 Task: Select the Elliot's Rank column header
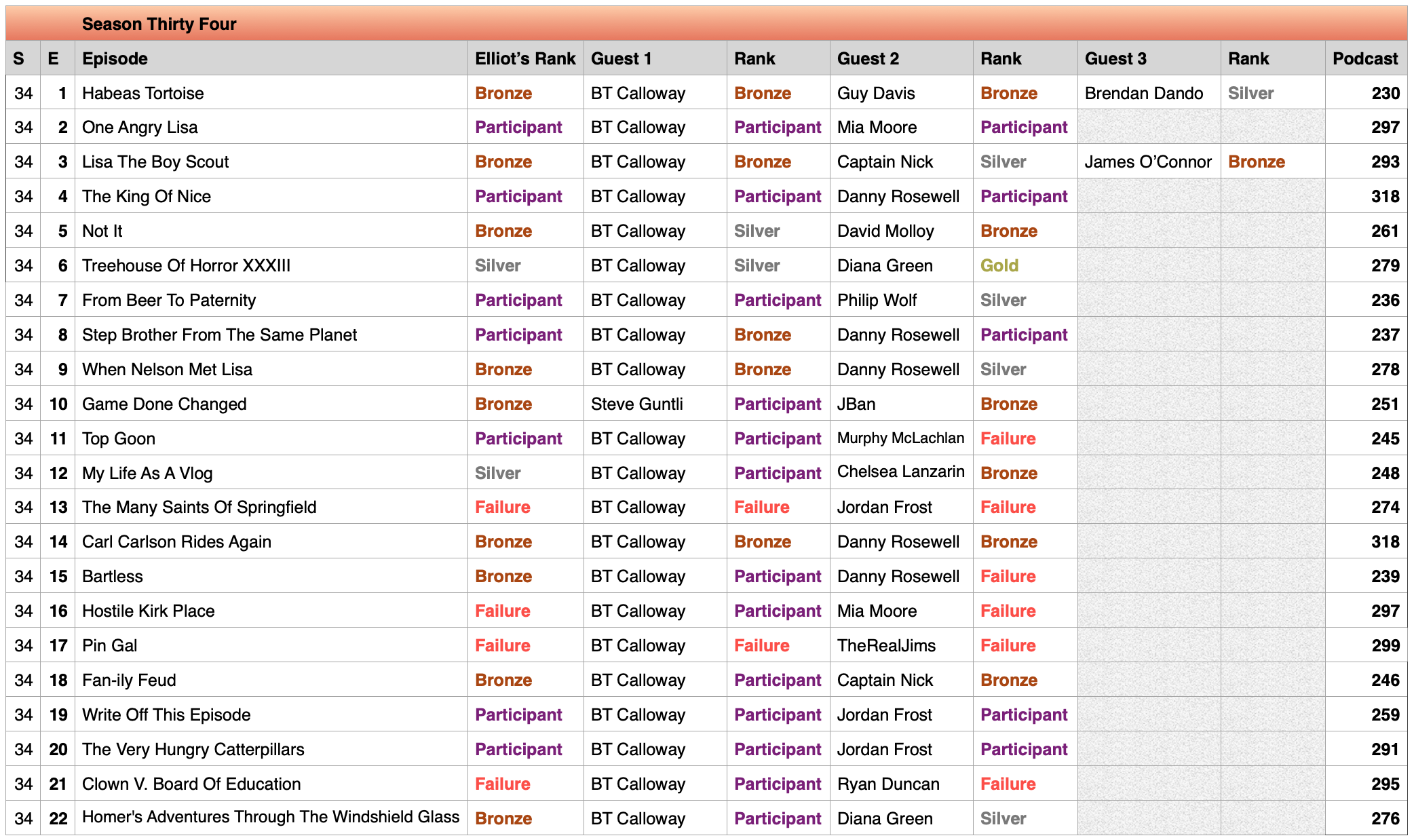pyautogui.click(x=525, y=58)
